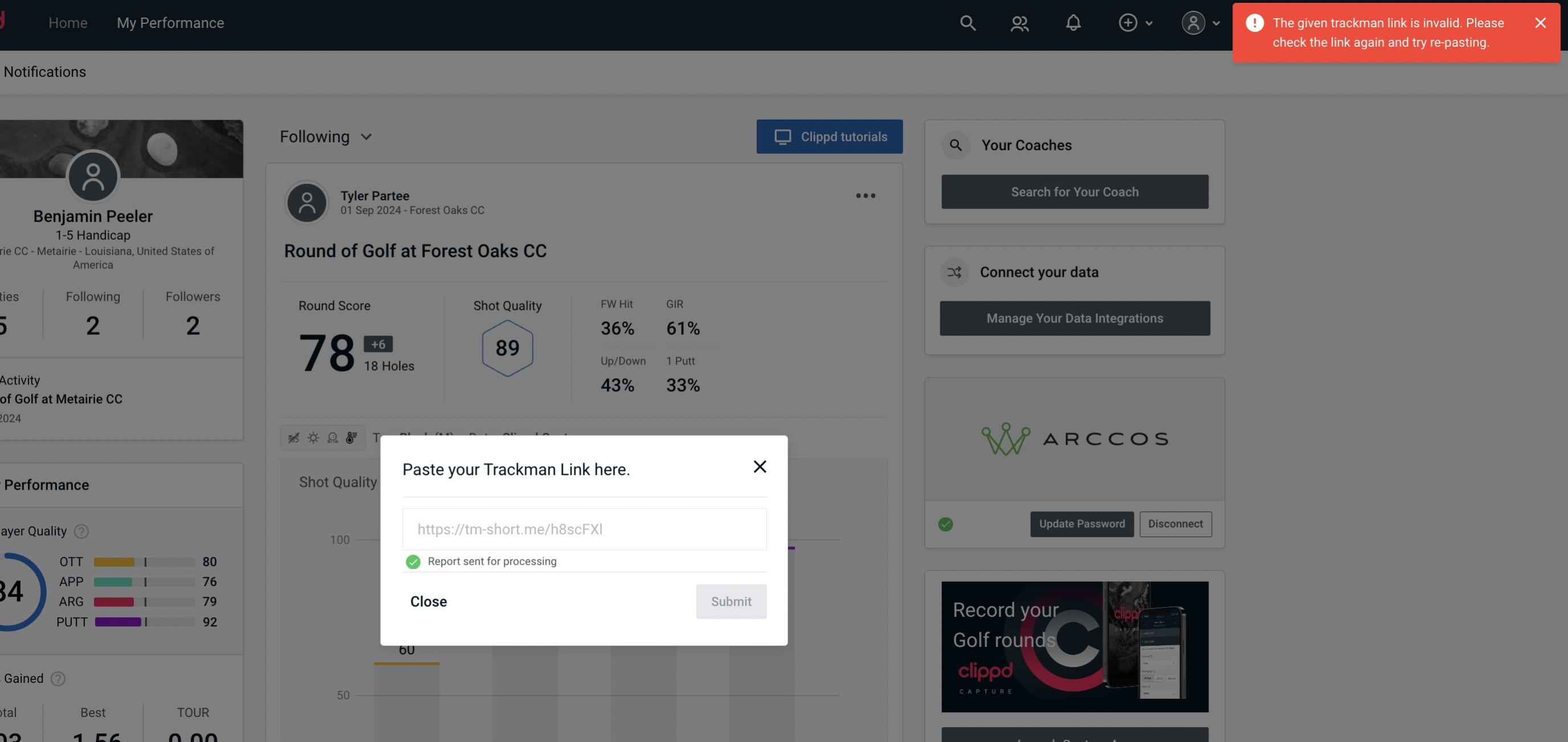Click the plus/add content icon
This screenshot has height=742, width=1568.
click(x=1128, y=22)
